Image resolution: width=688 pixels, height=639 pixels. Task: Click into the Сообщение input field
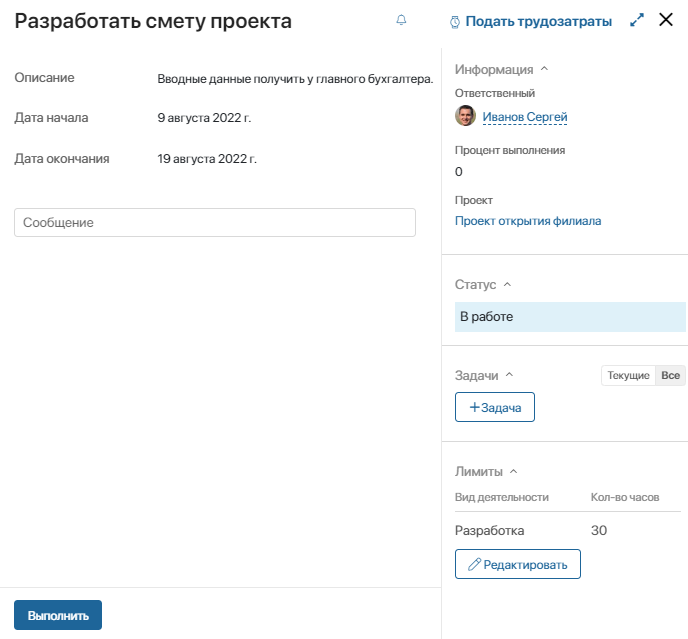pyautogui.click(x=215, y=223)
